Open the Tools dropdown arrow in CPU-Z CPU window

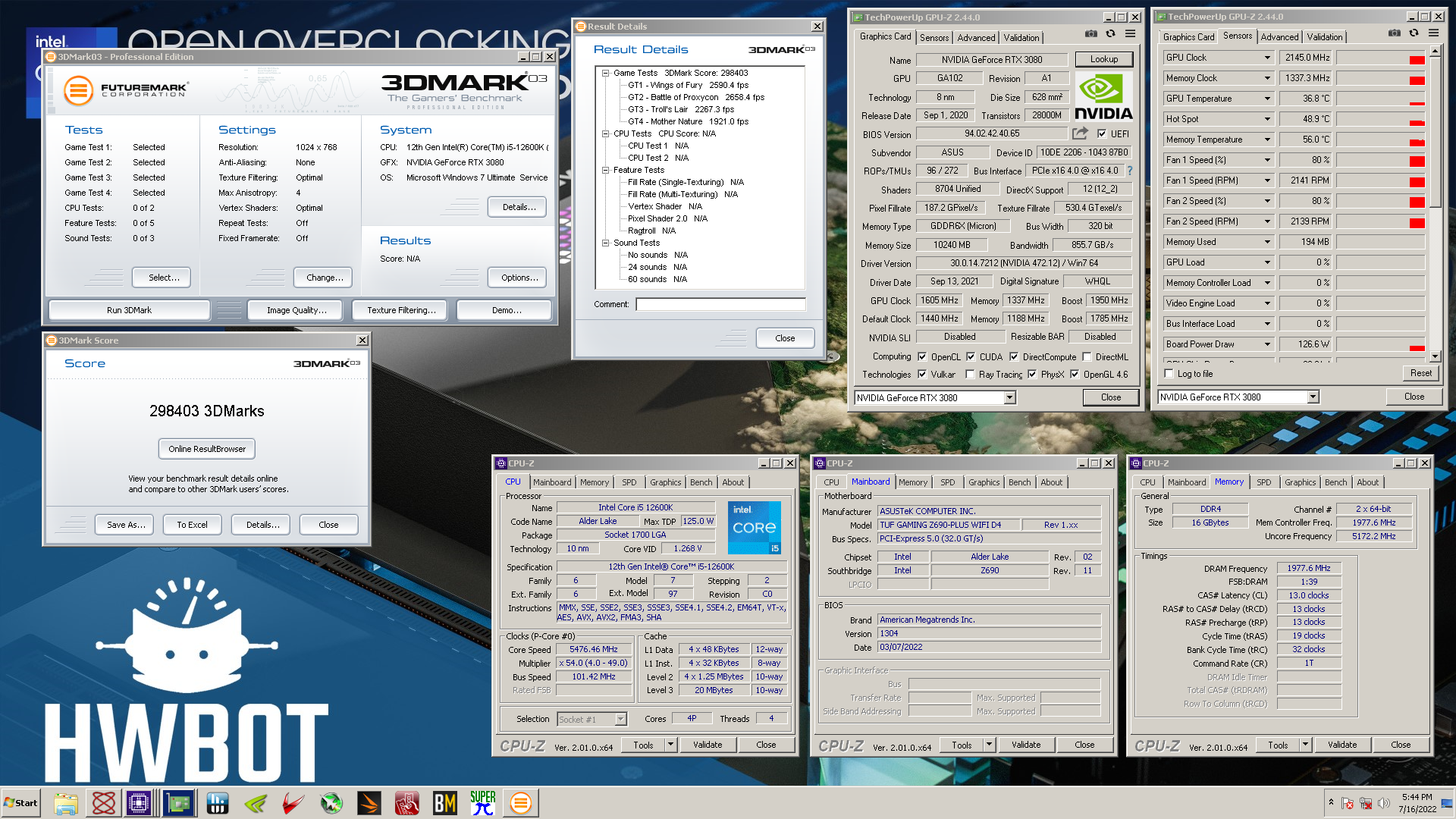click(x=670, y=745)
